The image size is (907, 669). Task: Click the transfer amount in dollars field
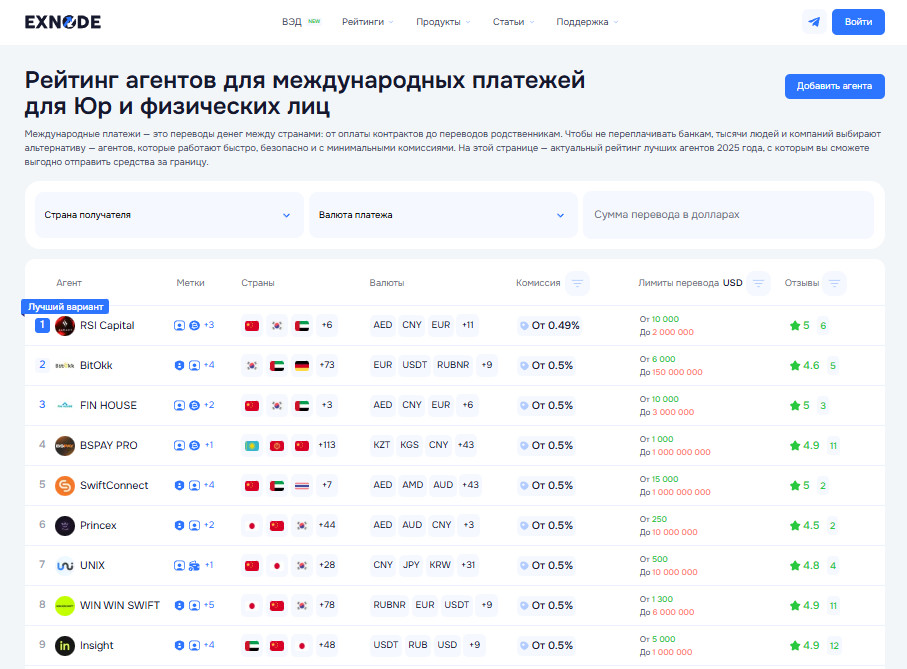point(727,215)
